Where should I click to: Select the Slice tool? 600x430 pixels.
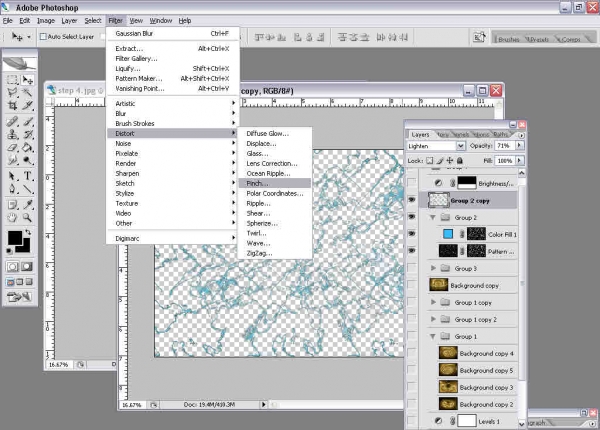(28, 105)
